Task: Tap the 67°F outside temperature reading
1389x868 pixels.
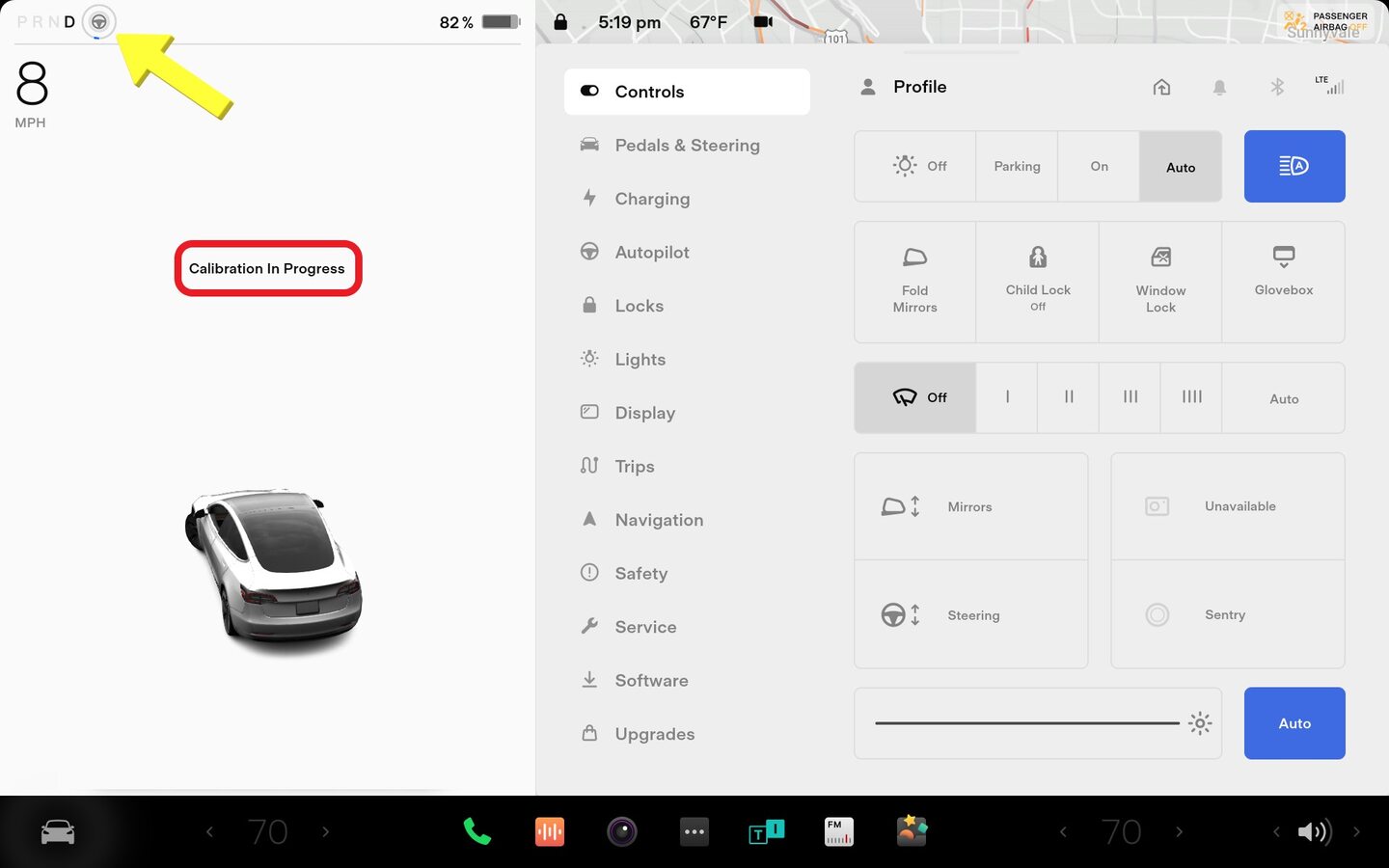Action: coord(708,22)
